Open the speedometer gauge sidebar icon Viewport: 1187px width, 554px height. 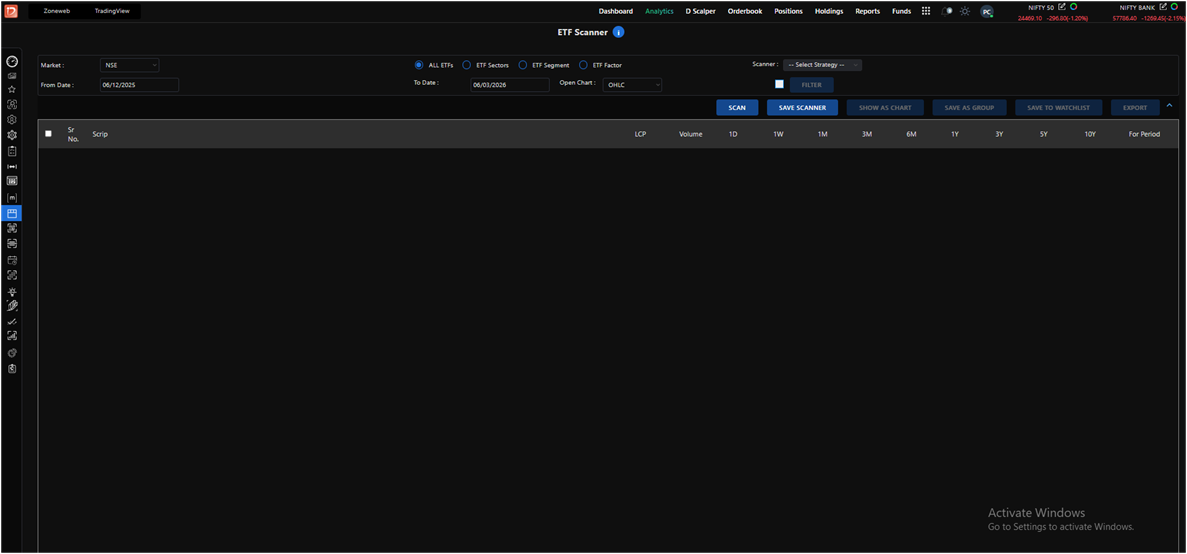click(11, 61)
